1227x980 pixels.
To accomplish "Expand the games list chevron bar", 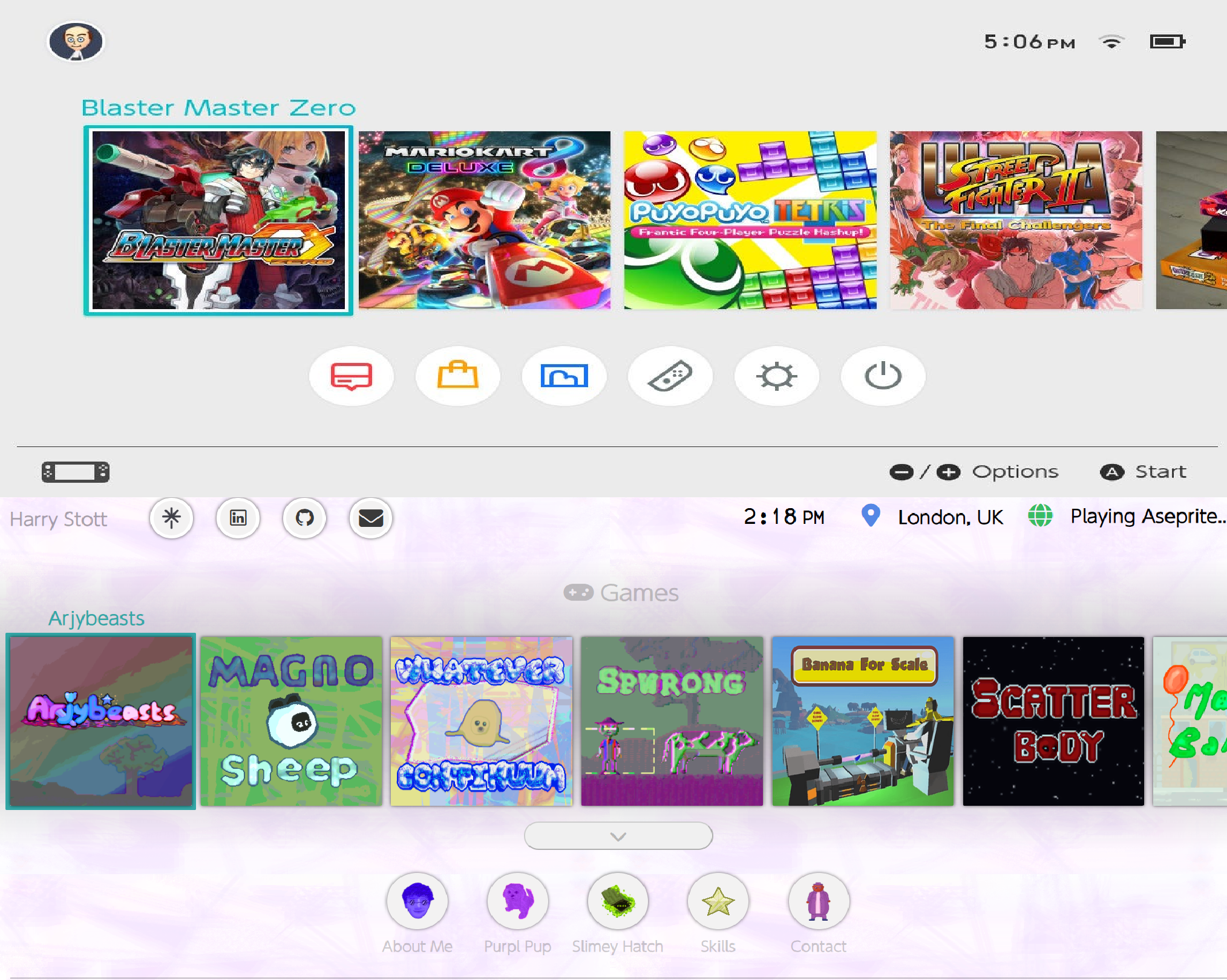I will 618,836.
